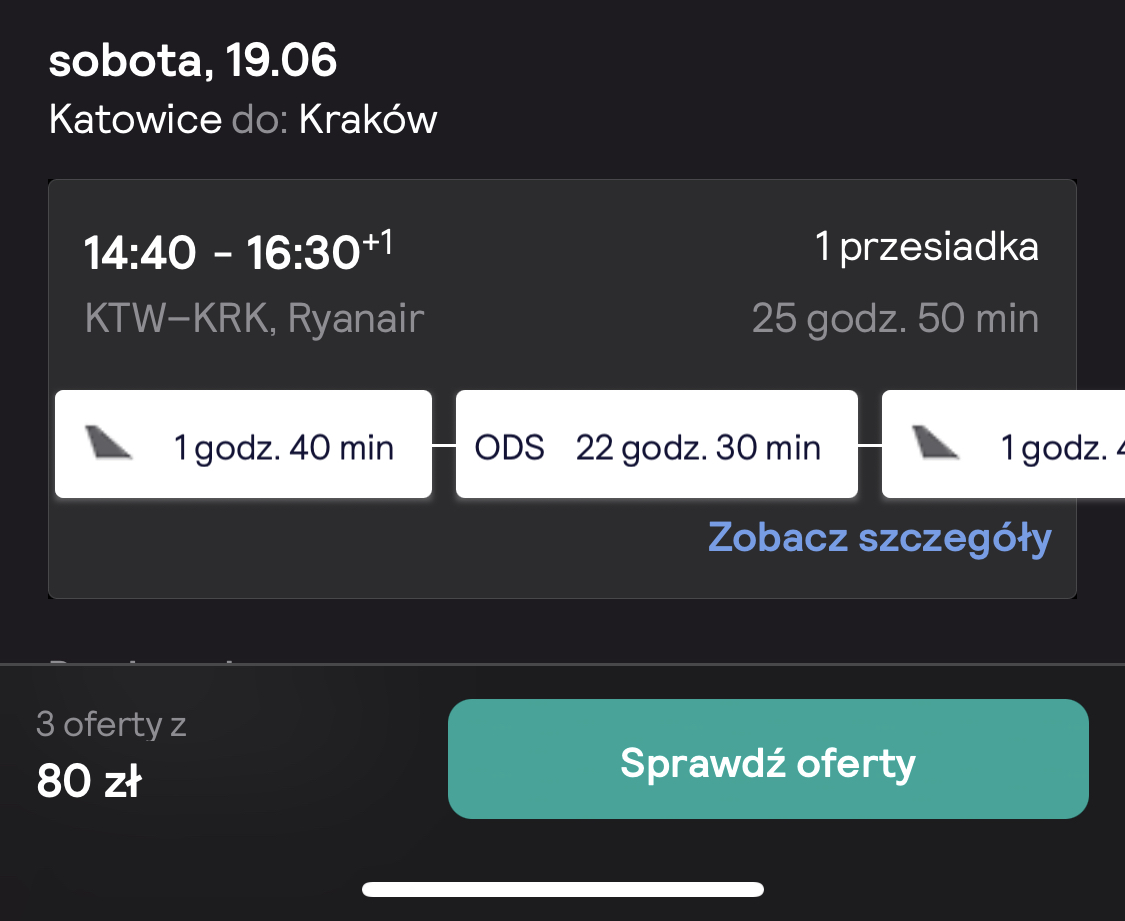This screenshot has width=1125, height=921.
Task: Select the Katowice origin city text
Action: tap(136, 119)
